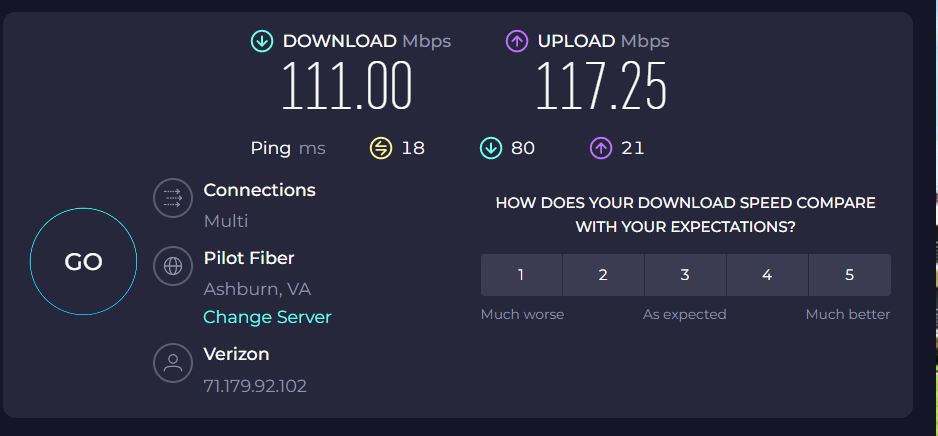Select rating 5 much better
This screenshot has width=938, height=436.
pos(849,275)
